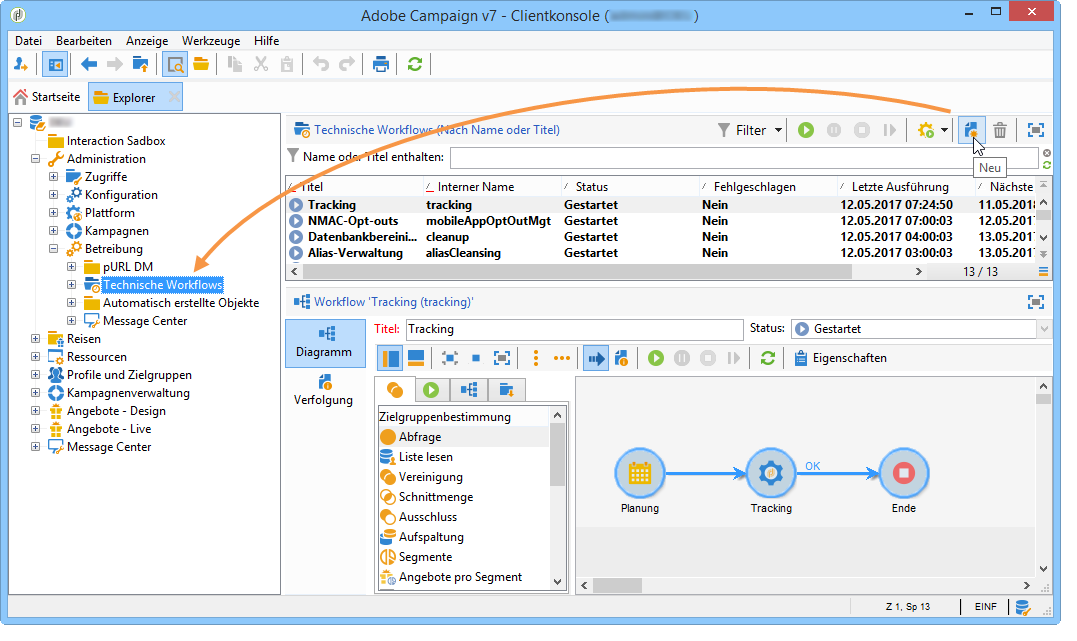Image resolution: width=1077 pixels, height=641 pixels.
Task: Expand the Technische Workflows folder node
Action: click(71, 284)
